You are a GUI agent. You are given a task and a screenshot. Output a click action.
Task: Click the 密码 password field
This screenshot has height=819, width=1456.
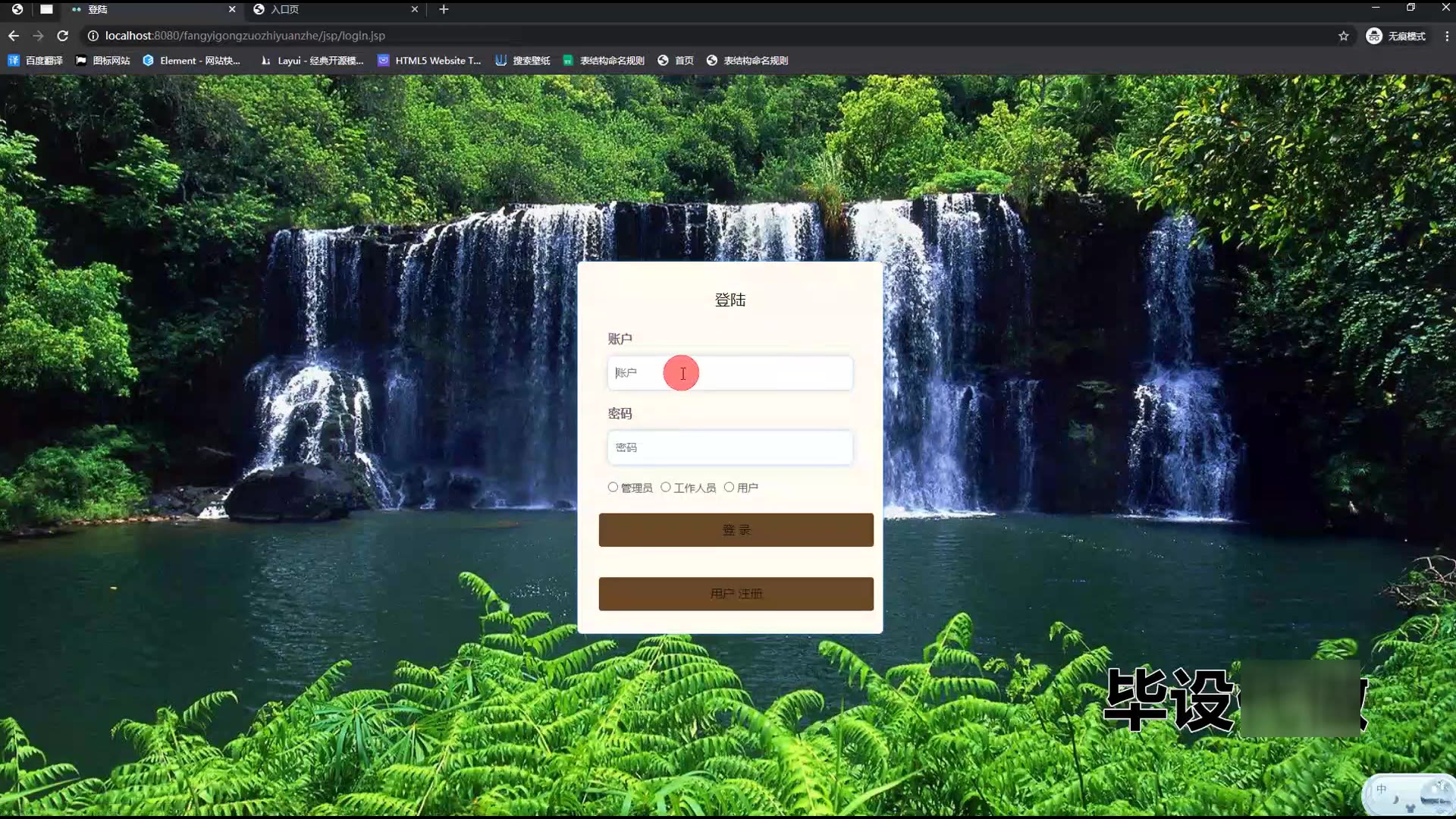tap(730, 447)
